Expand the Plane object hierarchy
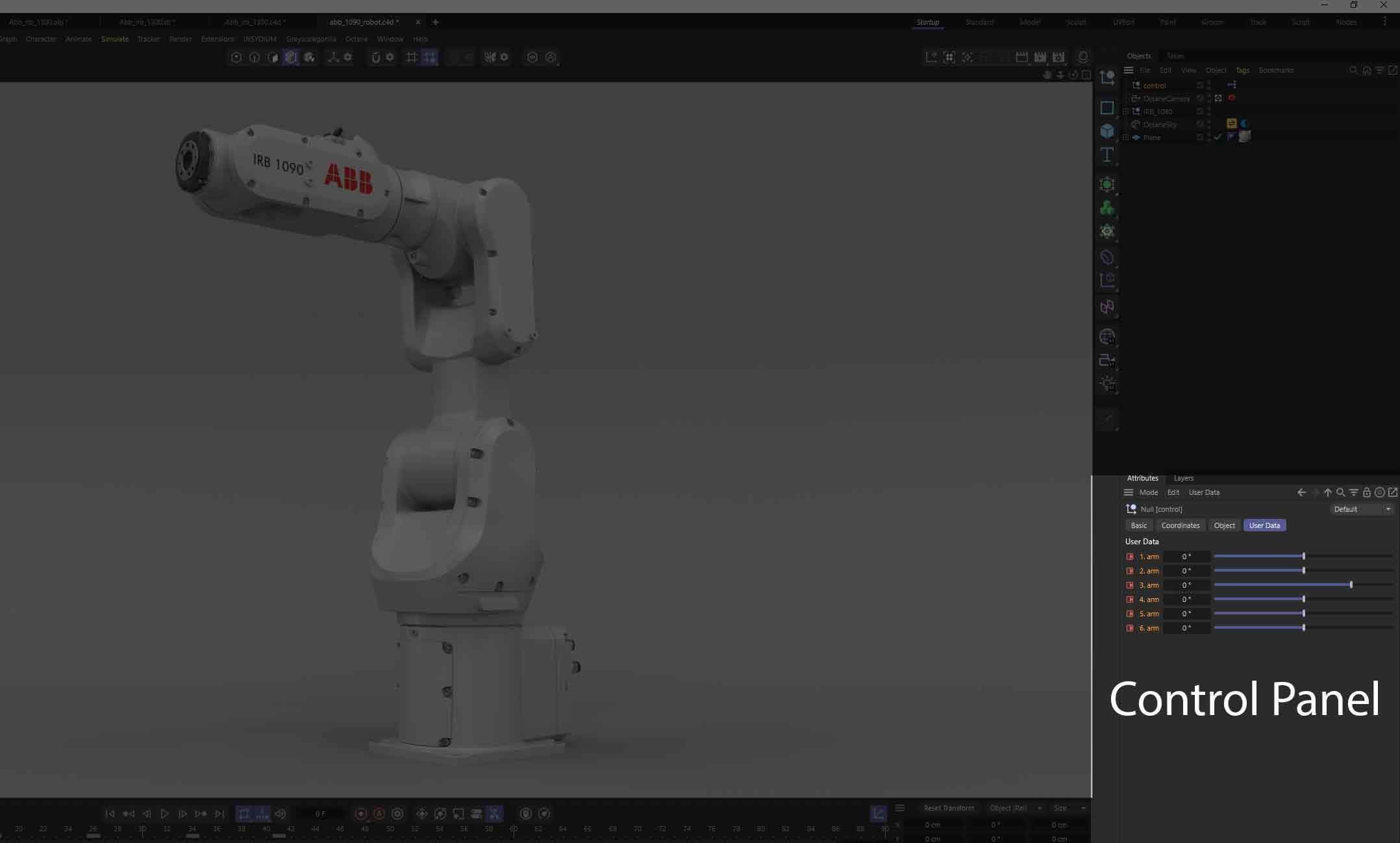Screen dimensions: 1400x843 pyautogui.click(x=1125, y=138)
